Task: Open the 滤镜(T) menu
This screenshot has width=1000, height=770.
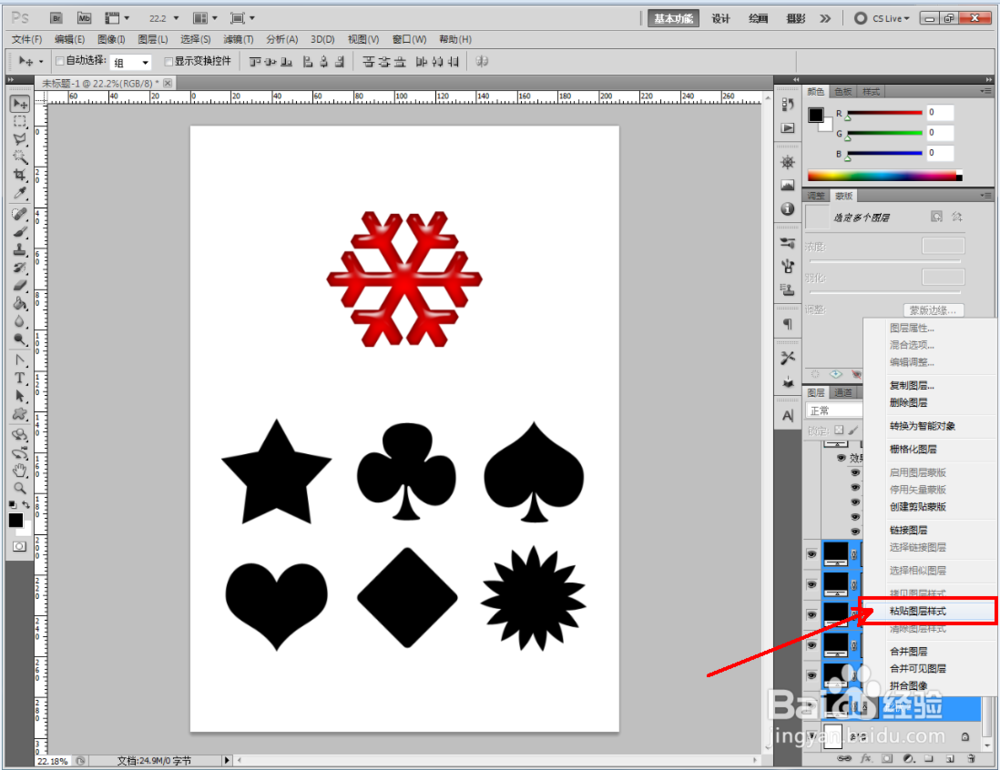Action: [239, 40]
